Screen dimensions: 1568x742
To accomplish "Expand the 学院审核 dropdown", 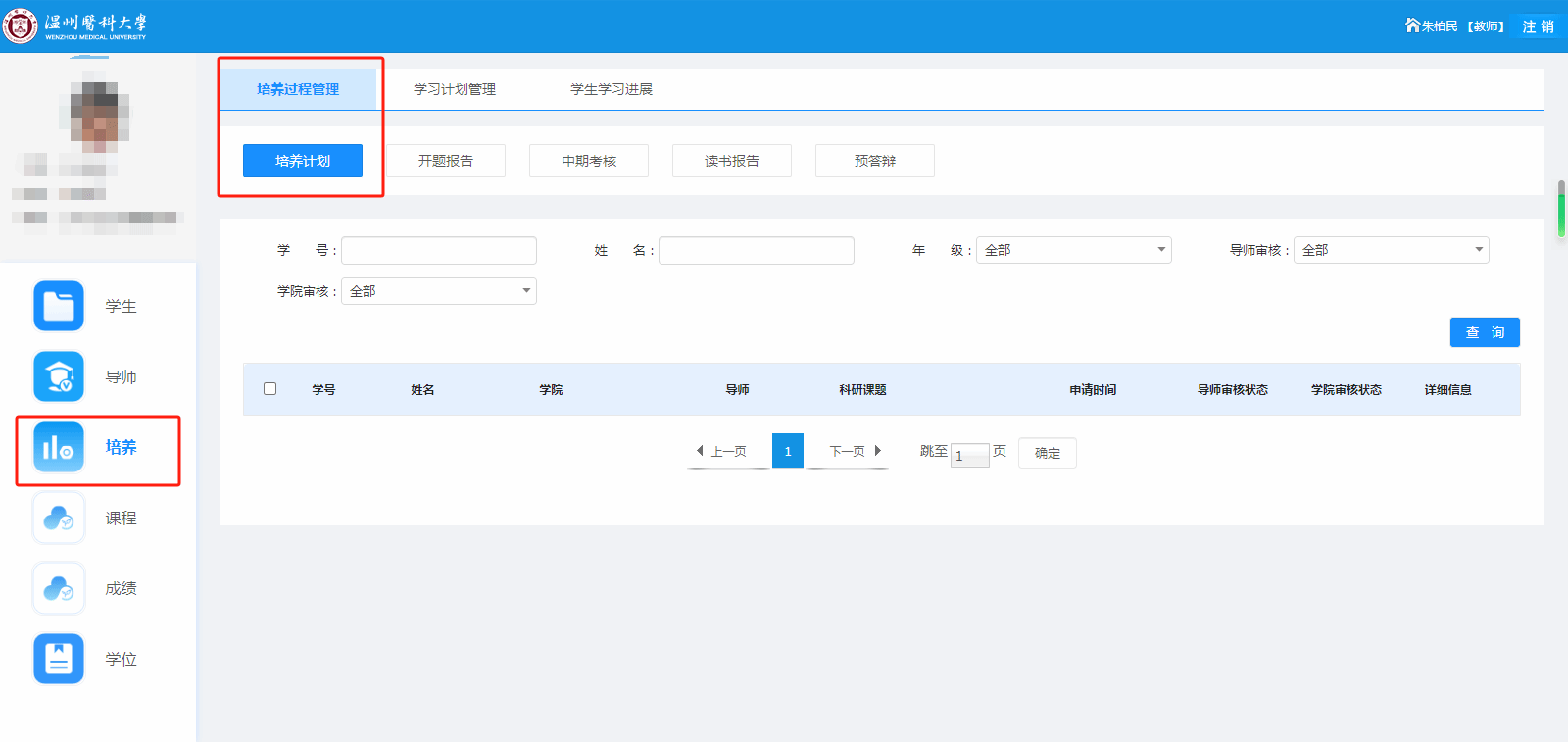I will [x=438, y=291].
